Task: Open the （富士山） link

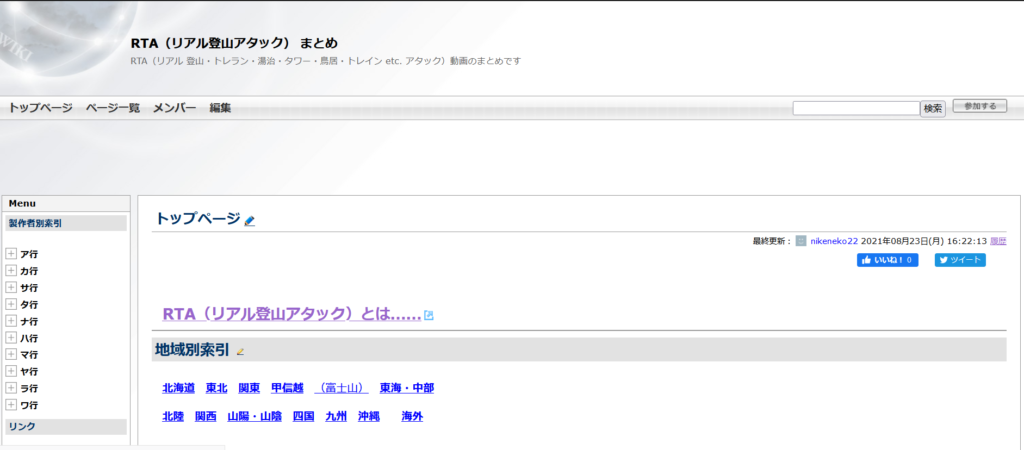Action: coord(342,389)
